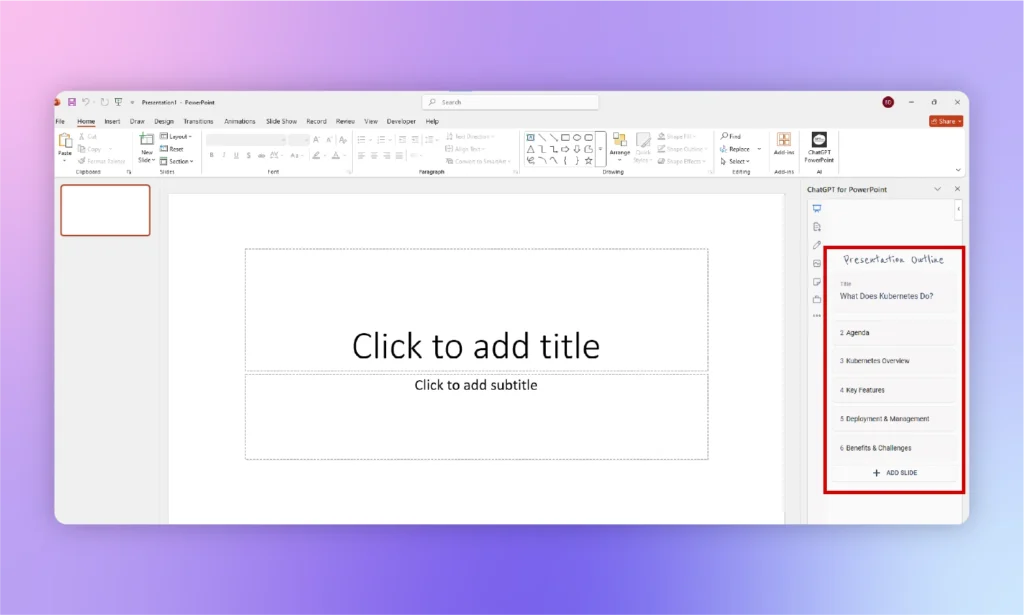Viewport: 1024px width, 615px height.
Task: Switch to the Design tab
Action: click(164, 121)
